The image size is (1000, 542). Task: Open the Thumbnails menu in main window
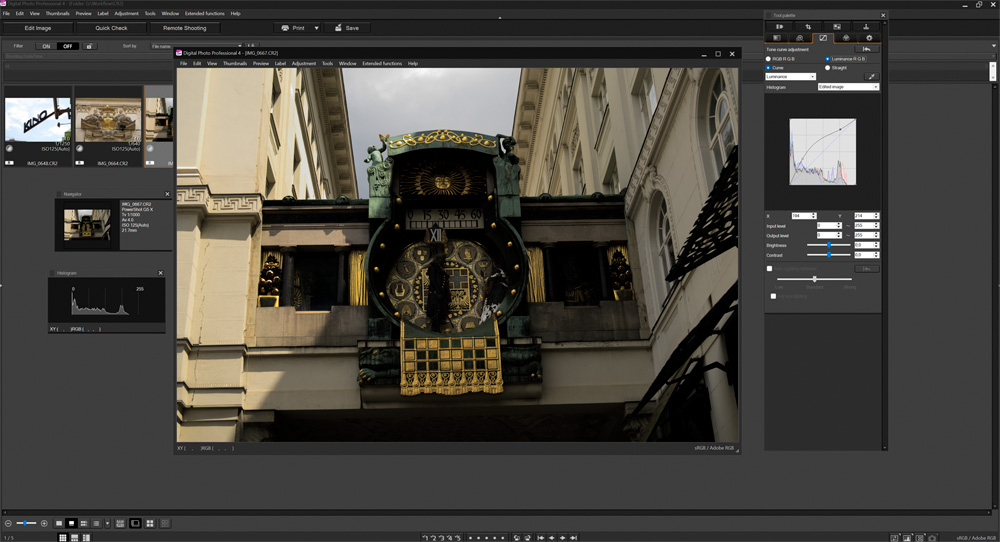point(57,13)
